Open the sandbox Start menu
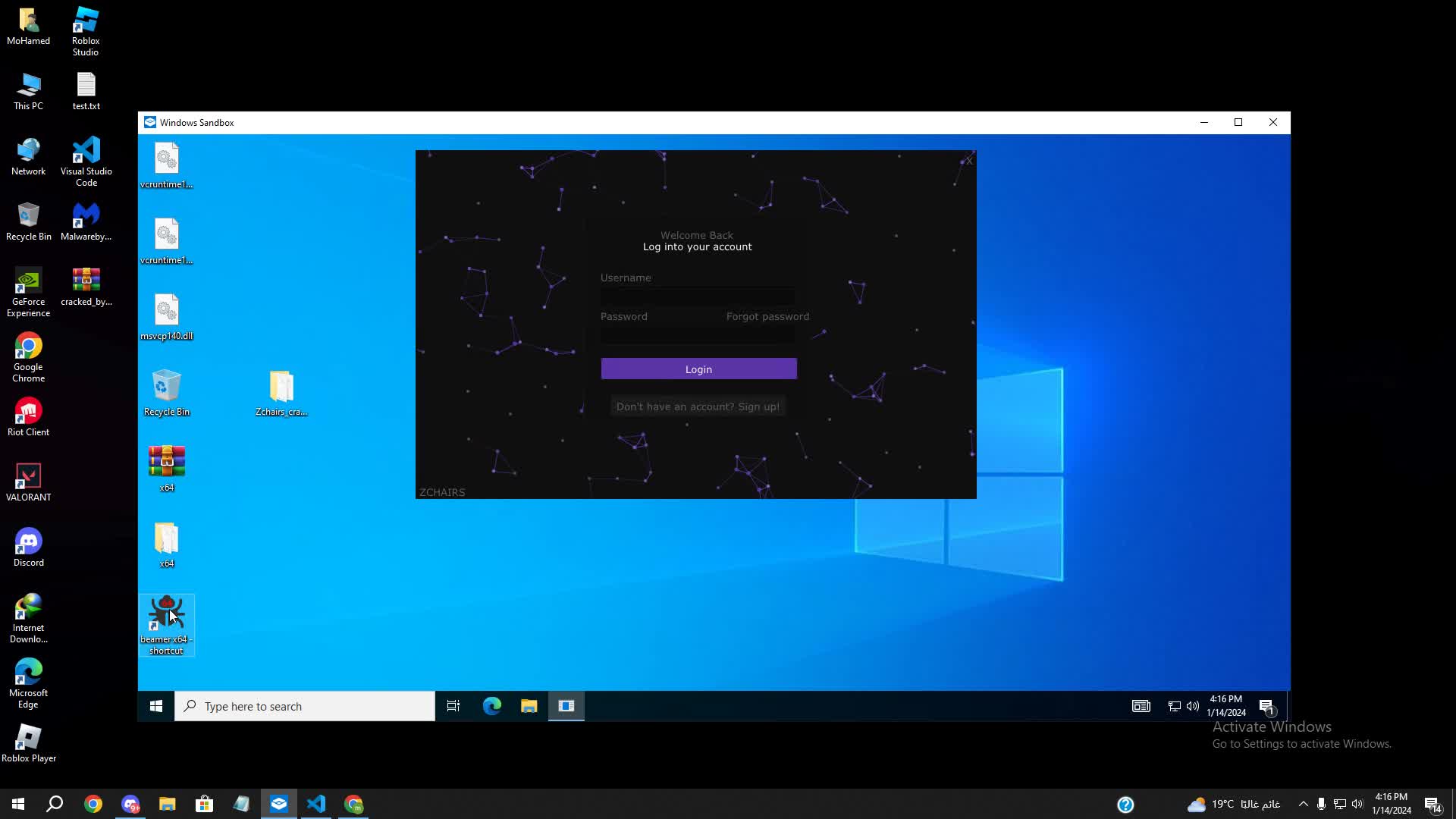Image resolution: width=1456 pixels, height=819 pixels. [x=155, y=706]
